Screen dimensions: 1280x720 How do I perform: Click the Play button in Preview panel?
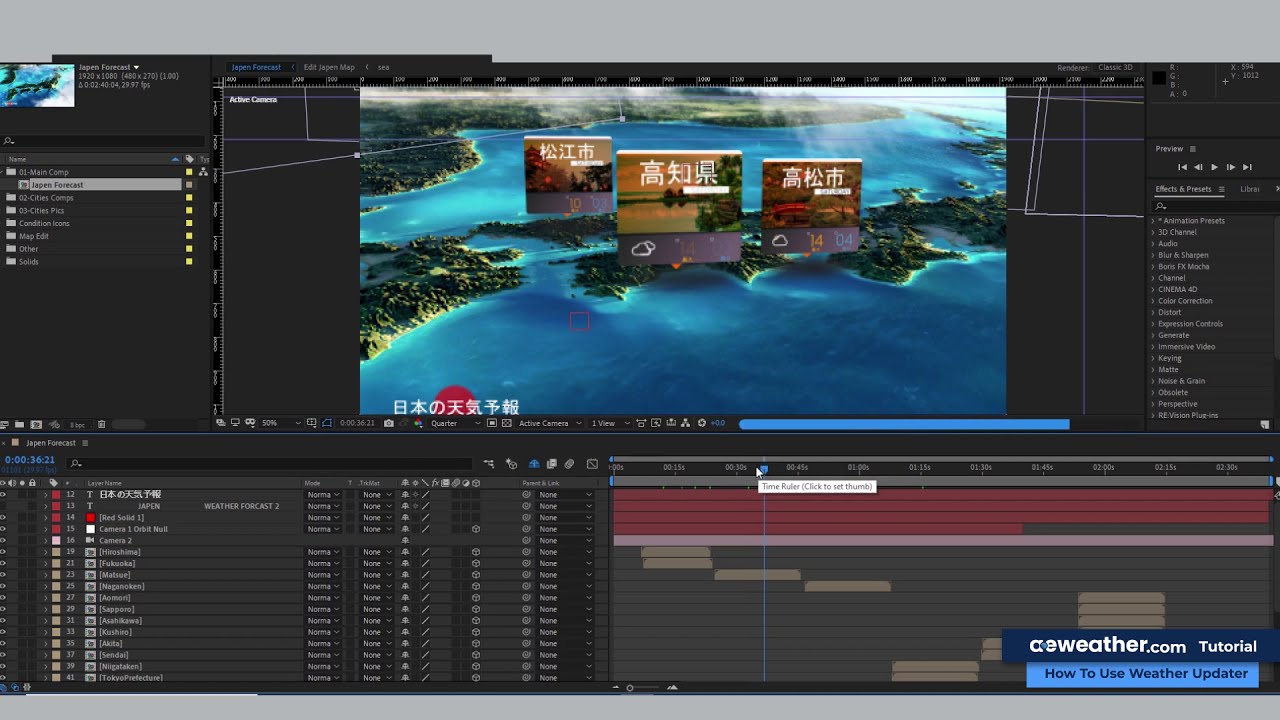point(1214,167)
